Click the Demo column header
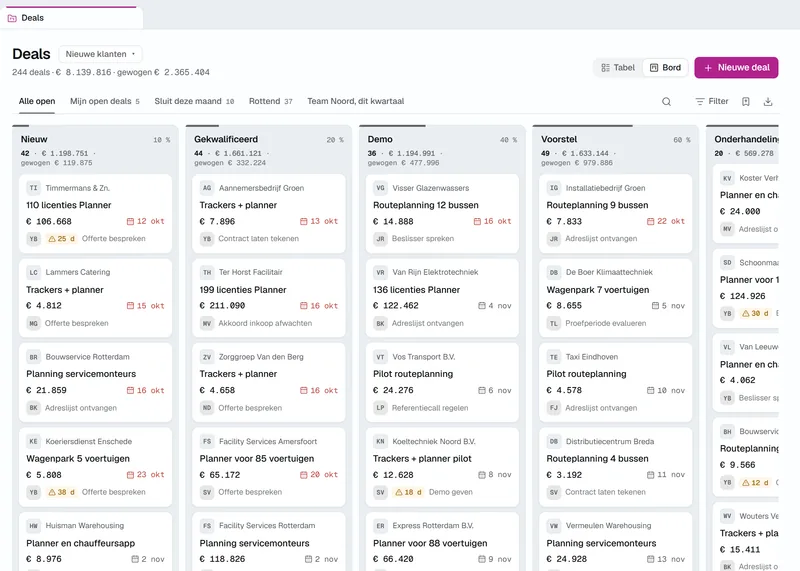This screenshot has width=800, height=571. (380, 139)
